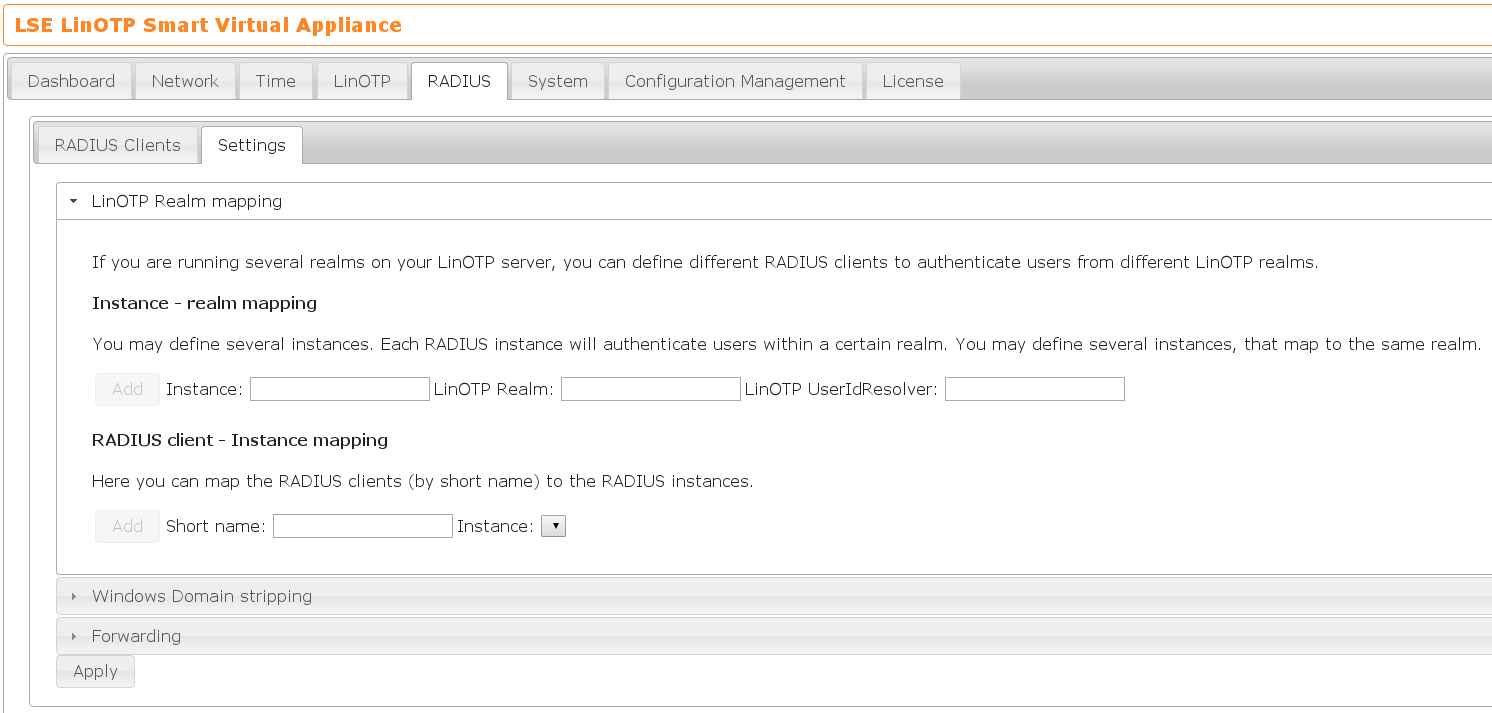This screenshot has width=1492, height=713.
Task: Focus the LinOTP Realm text field
Action: click(x=650, y=389)
